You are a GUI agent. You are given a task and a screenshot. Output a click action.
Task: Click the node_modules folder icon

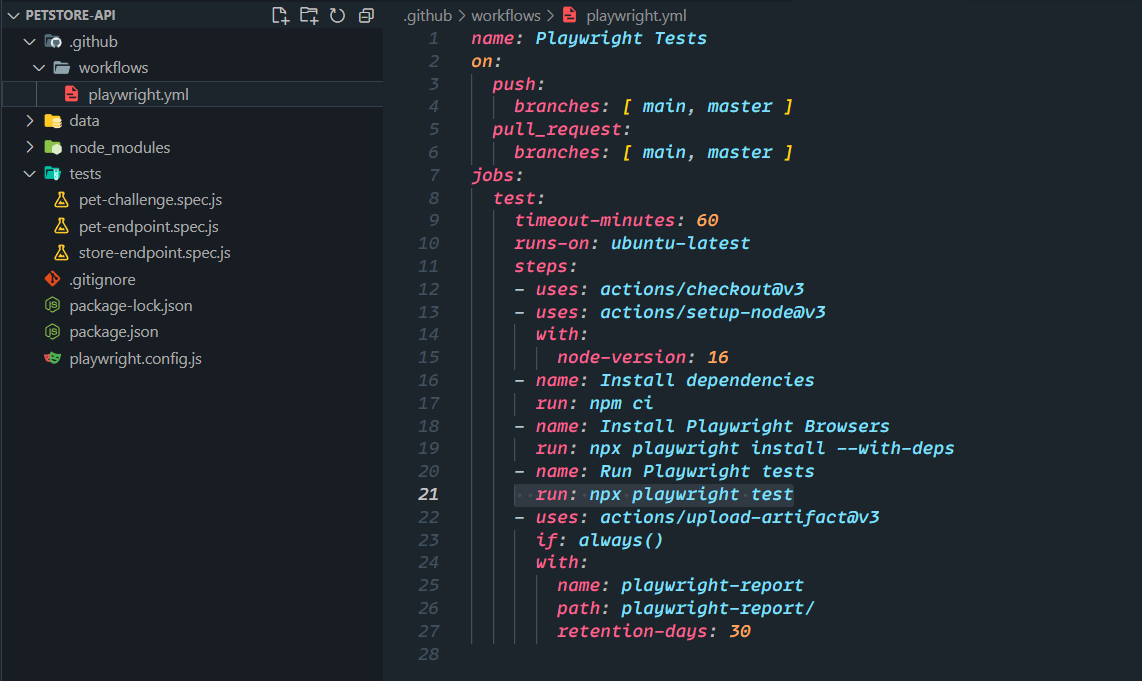[53, 147]
